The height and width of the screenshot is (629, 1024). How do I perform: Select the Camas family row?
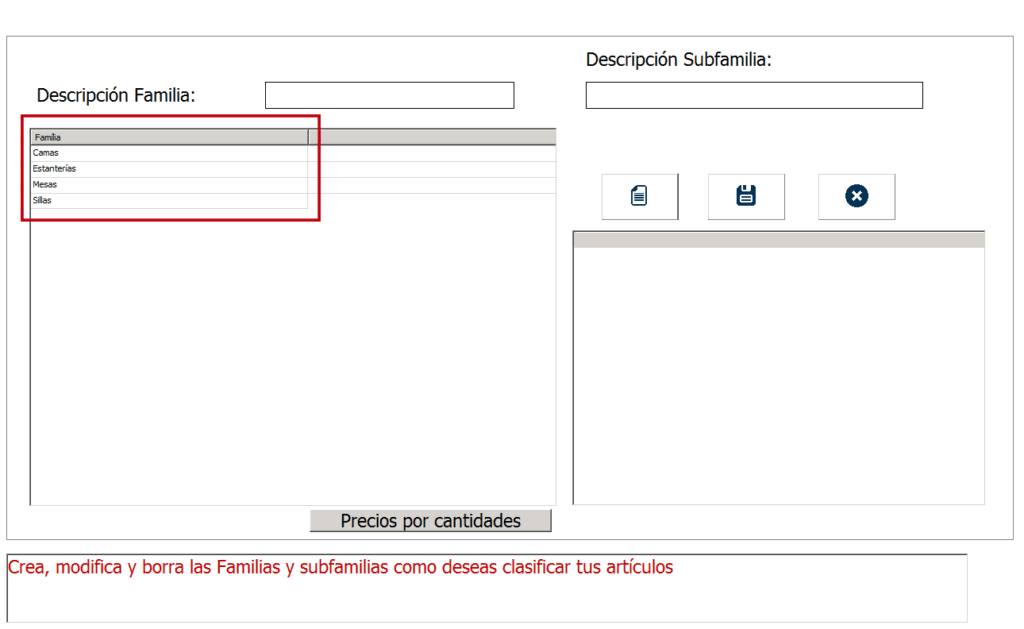point(168,153)
